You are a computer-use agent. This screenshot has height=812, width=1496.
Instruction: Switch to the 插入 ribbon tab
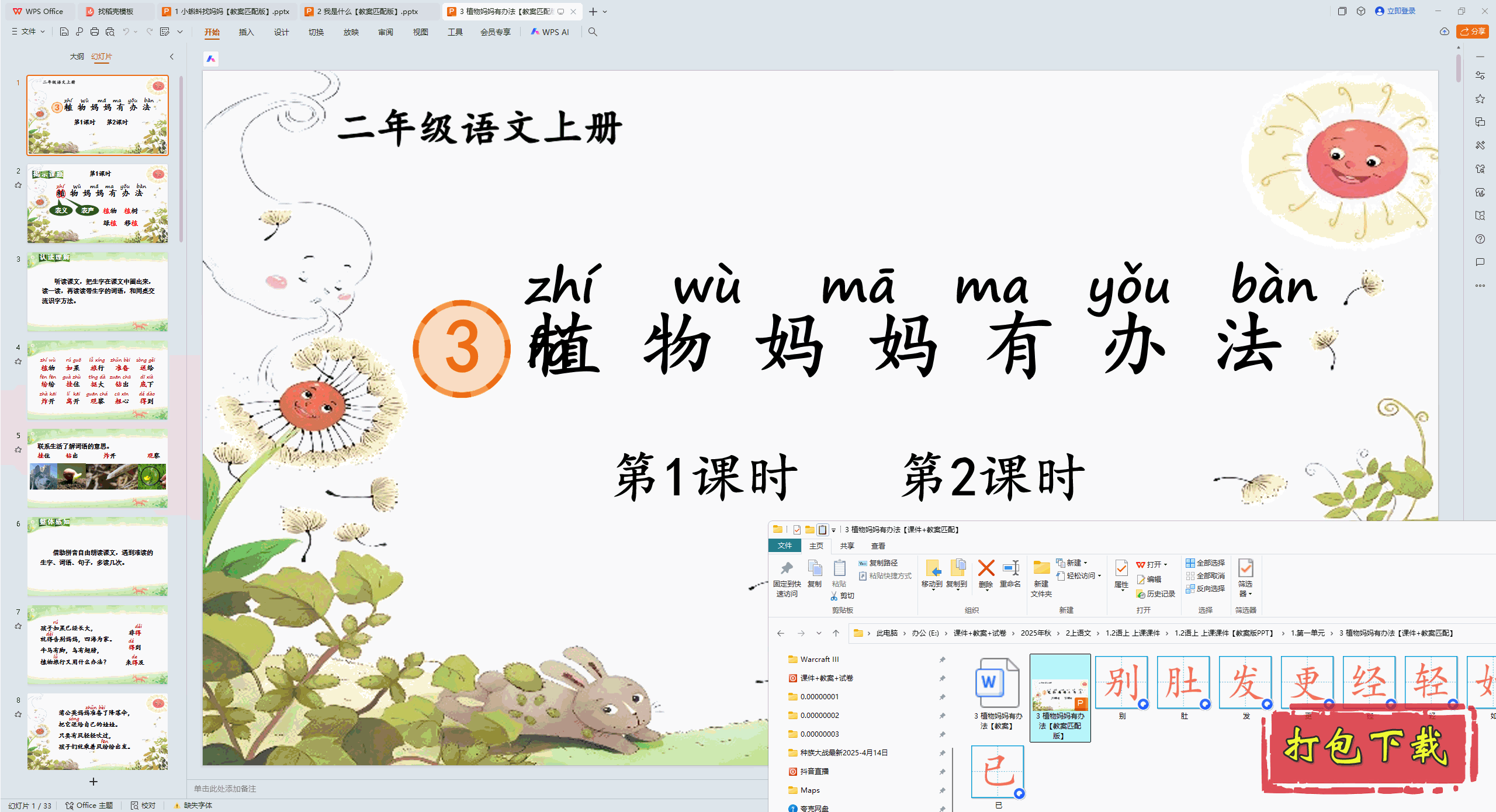click(x=246, y=32)
